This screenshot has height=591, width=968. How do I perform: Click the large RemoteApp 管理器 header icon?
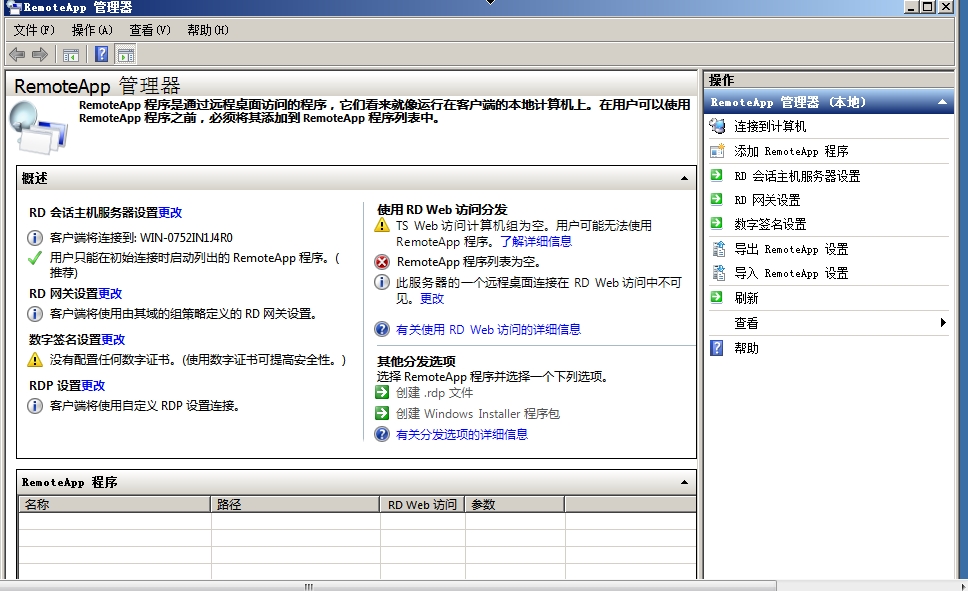pos(38,128)
